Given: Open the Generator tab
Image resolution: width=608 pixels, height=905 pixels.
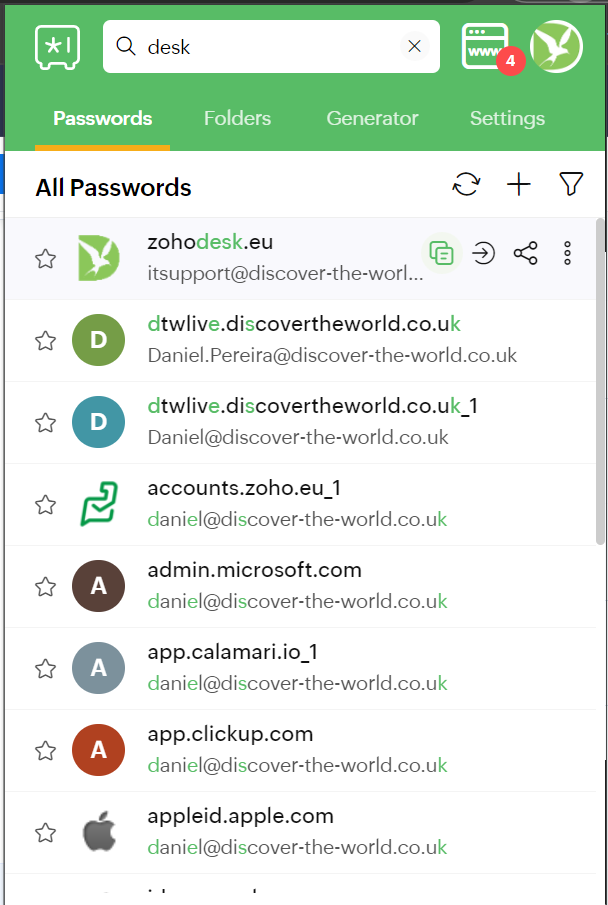Looking at the screenshot, I should [372, 118].
